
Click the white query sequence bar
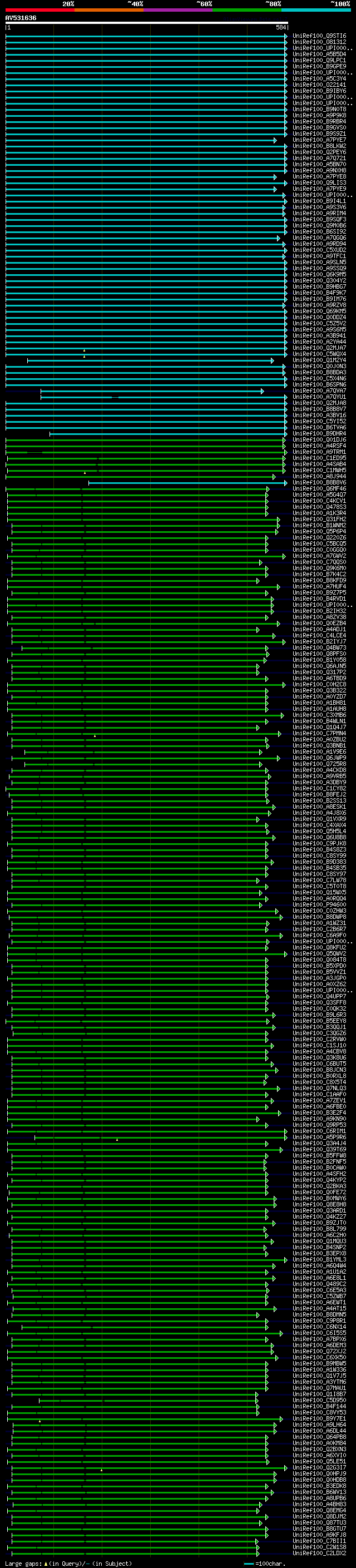[x=147, y=23]
